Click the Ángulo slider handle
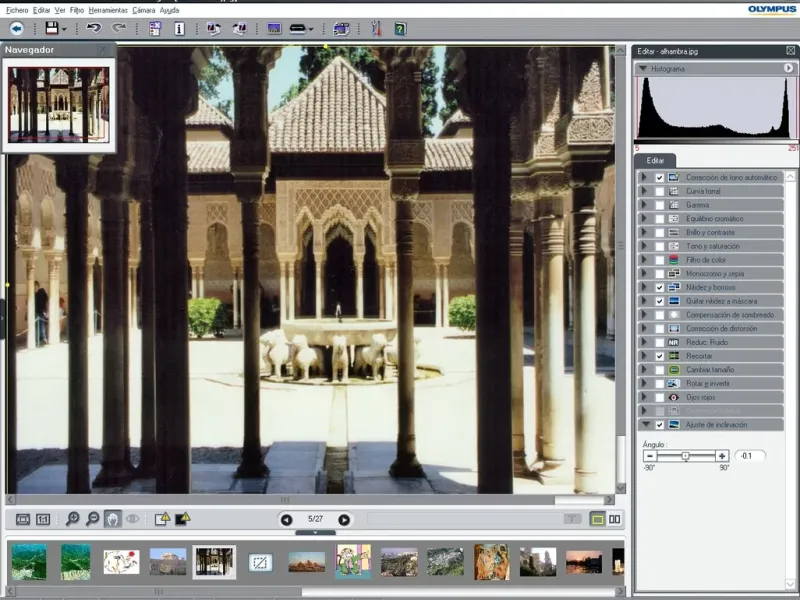 click(685, 456)
